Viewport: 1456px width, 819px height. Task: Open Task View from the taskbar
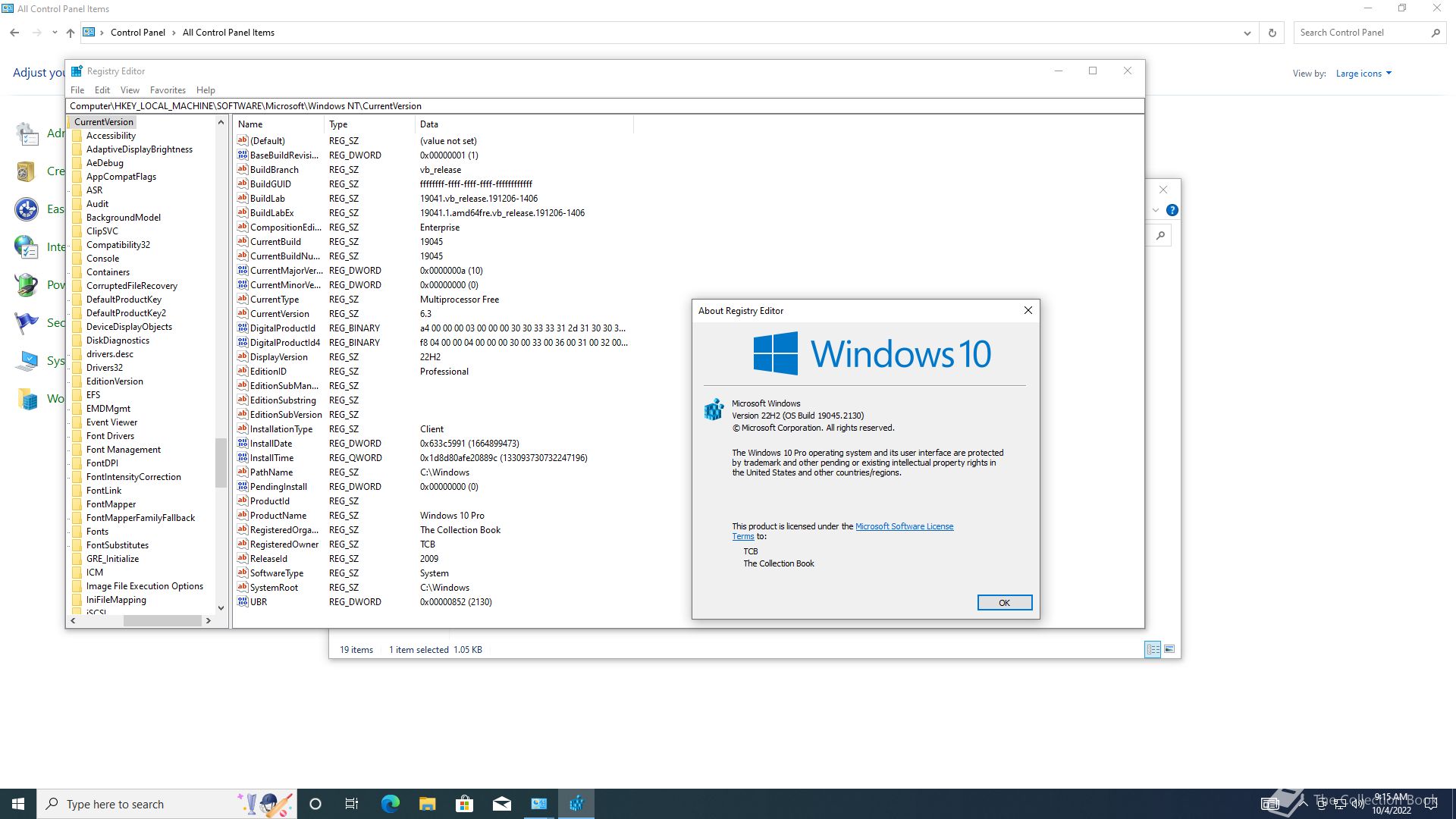tap(352, 804)
